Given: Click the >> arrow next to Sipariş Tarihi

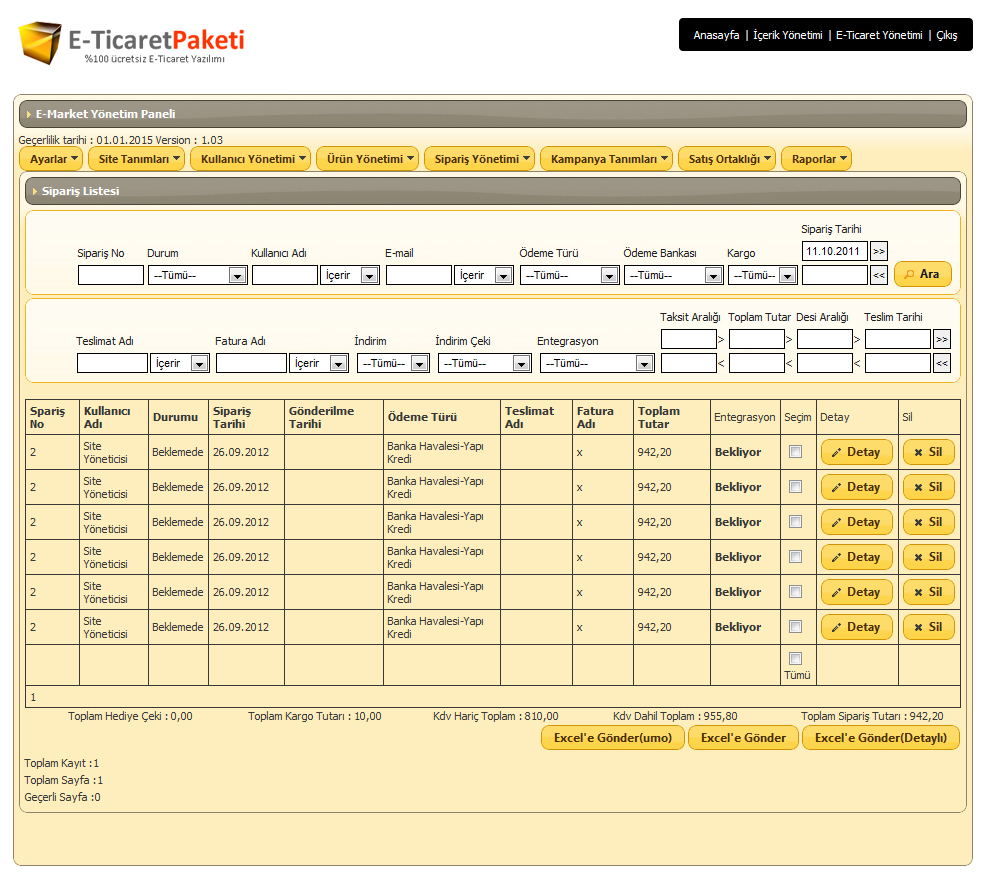Looking at the screenshot, I should (878, 251).
